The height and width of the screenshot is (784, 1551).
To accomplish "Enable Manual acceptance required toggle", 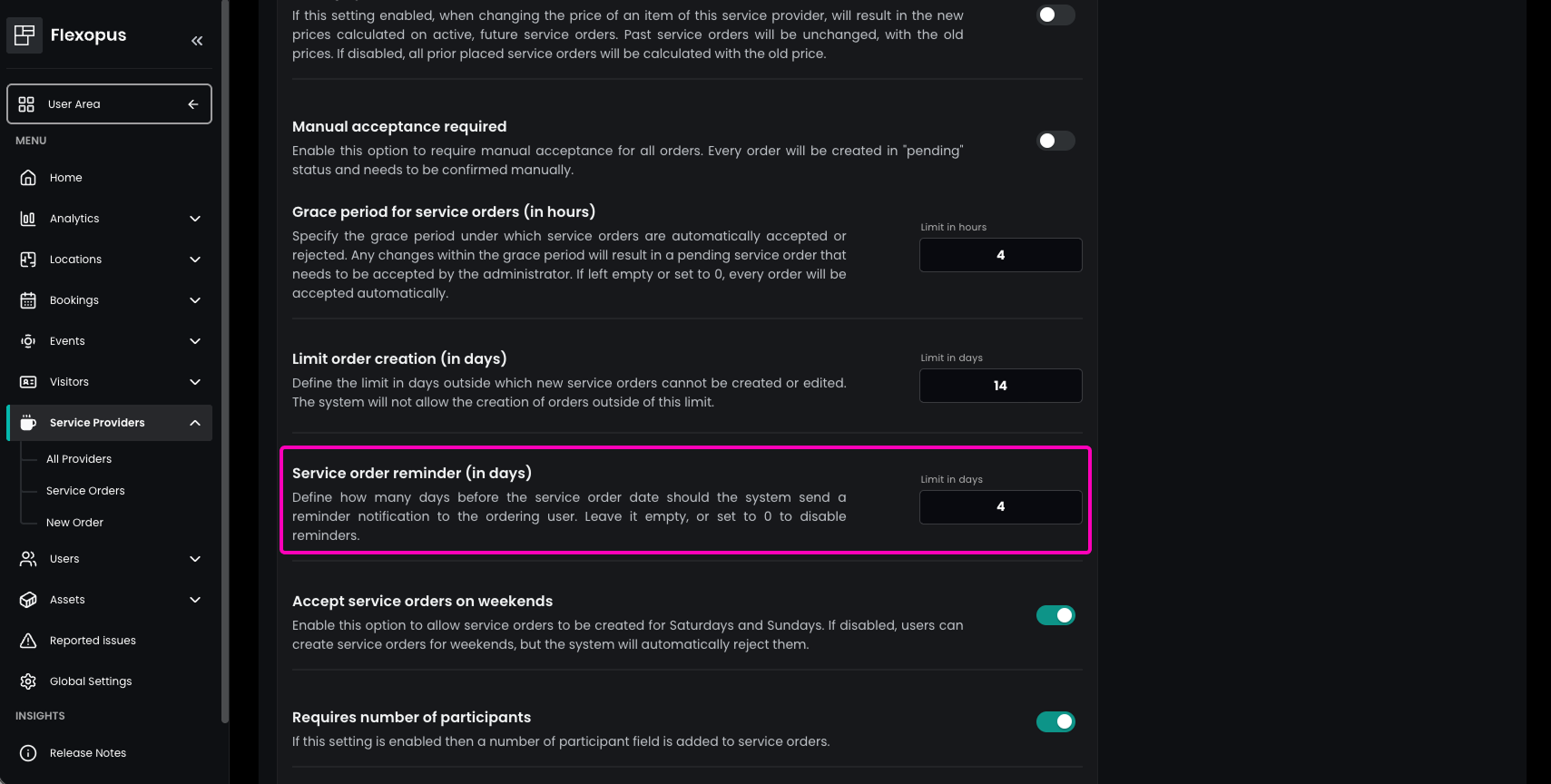I will click(x=1055, y=141).
